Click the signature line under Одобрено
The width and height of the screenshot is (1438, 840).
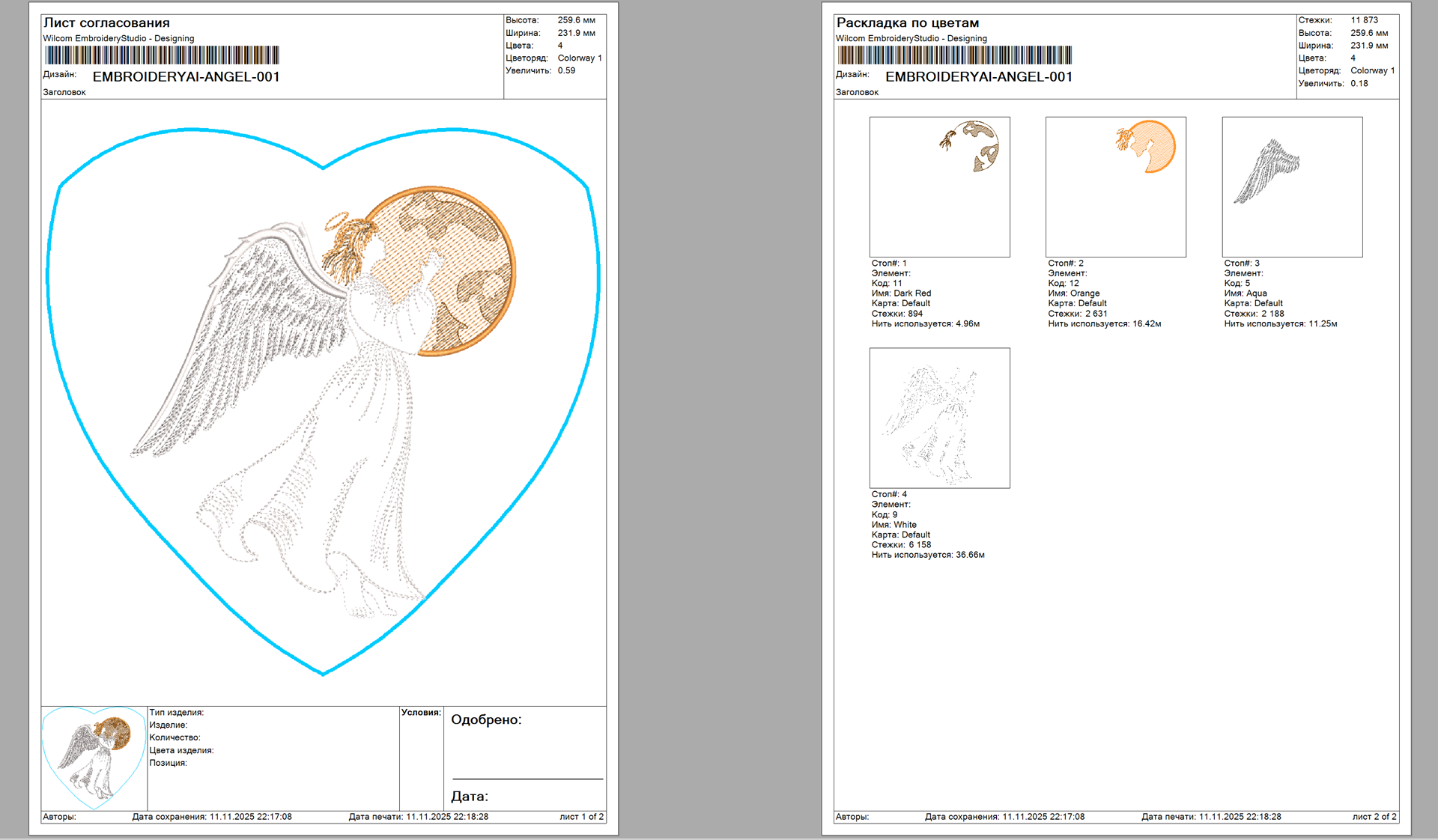point(527,779)
